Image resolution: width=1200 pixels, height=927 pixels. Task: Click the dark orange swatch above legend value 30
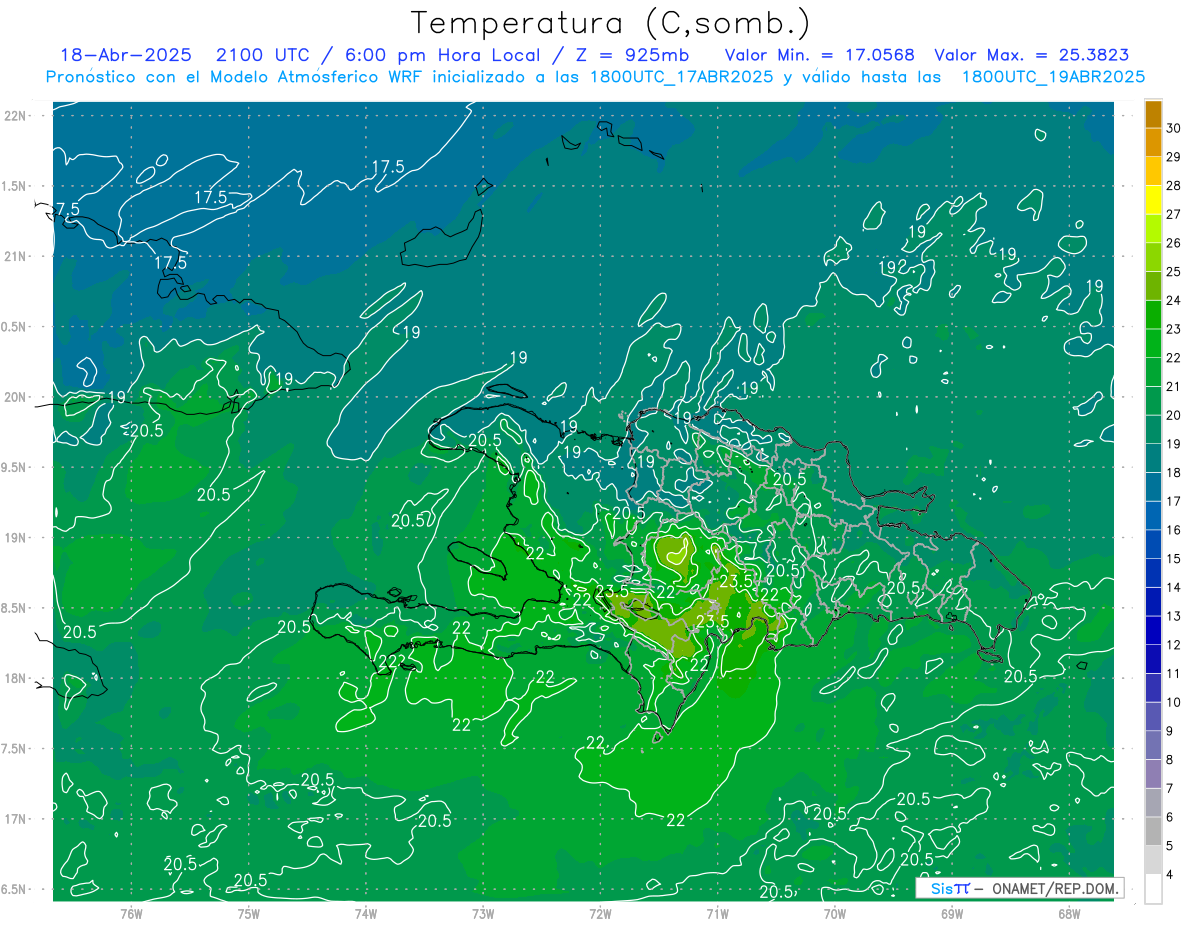tap(1153, 114)
